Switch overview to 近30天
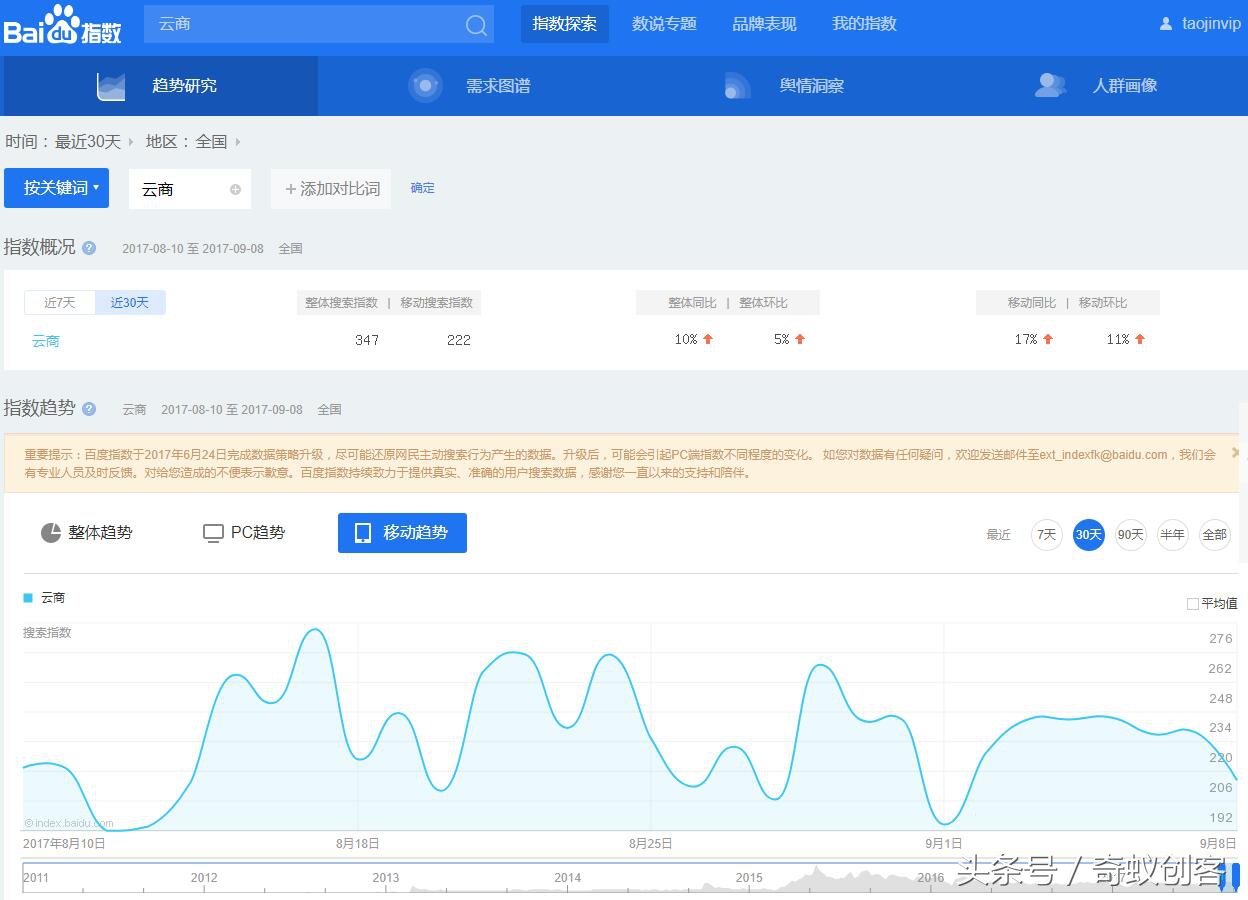The height and width of the screenshot is (900, 1248). [130, 302]
